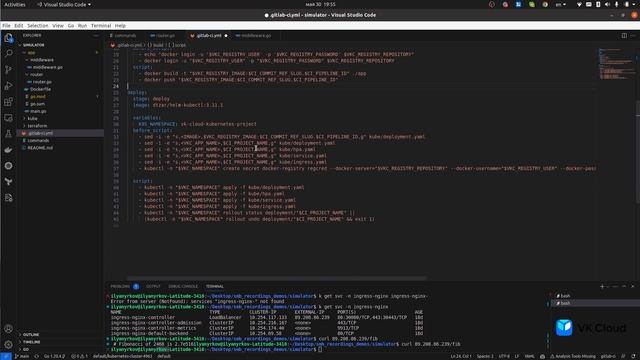Open the File menu
The image size is (640, 360).
coord(6,25)
